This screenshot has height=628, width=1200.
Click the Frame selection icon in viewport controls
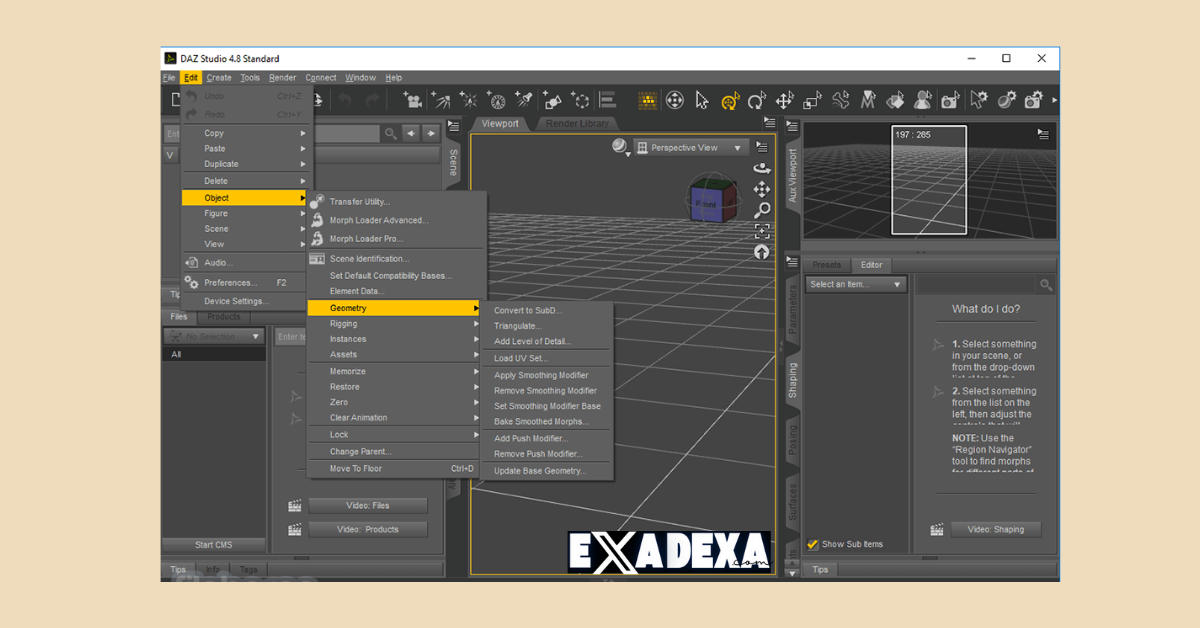761,230
